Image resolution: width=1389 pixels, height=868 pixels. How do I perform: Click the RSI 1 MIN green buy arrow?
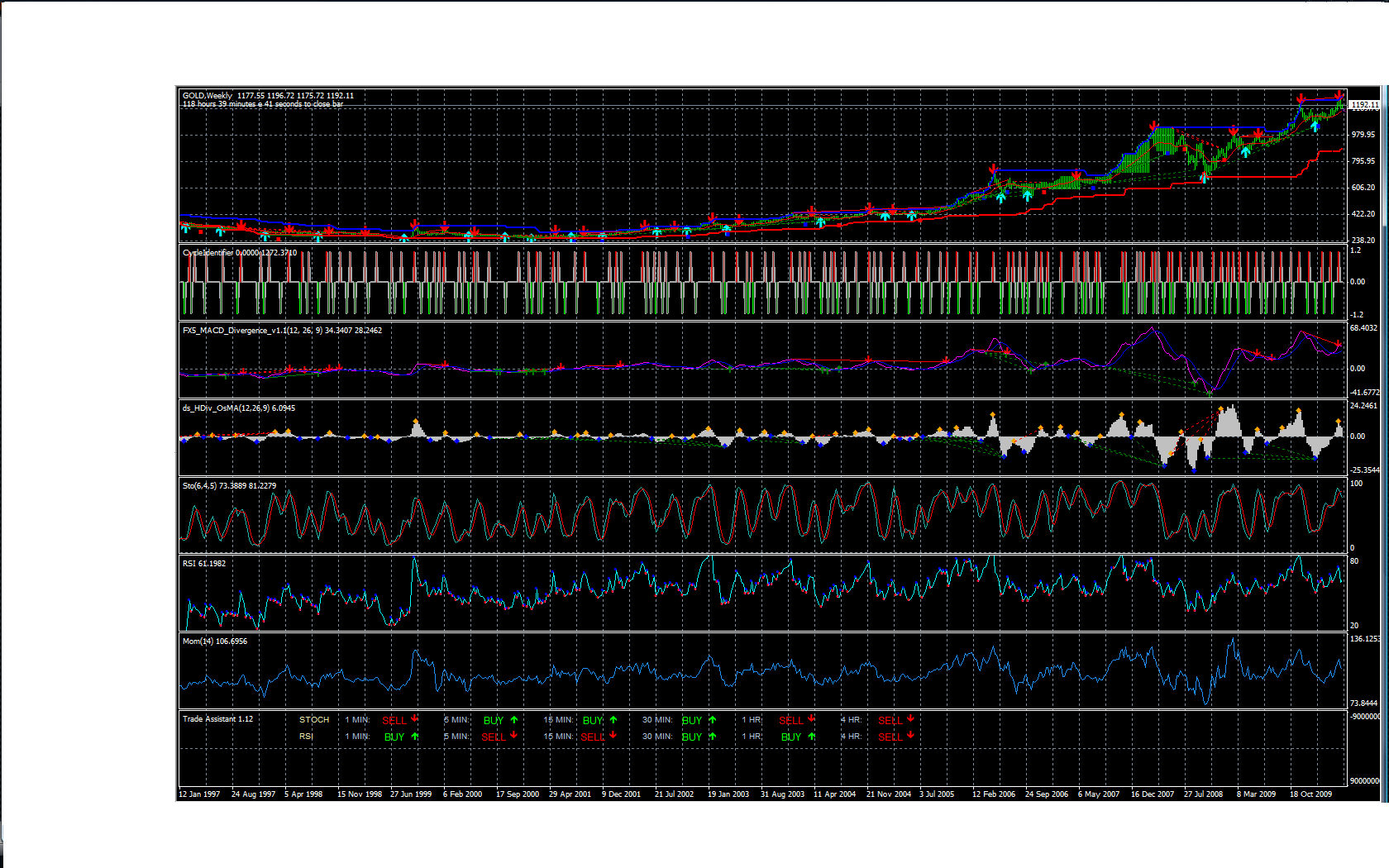(x=415, y=737)
